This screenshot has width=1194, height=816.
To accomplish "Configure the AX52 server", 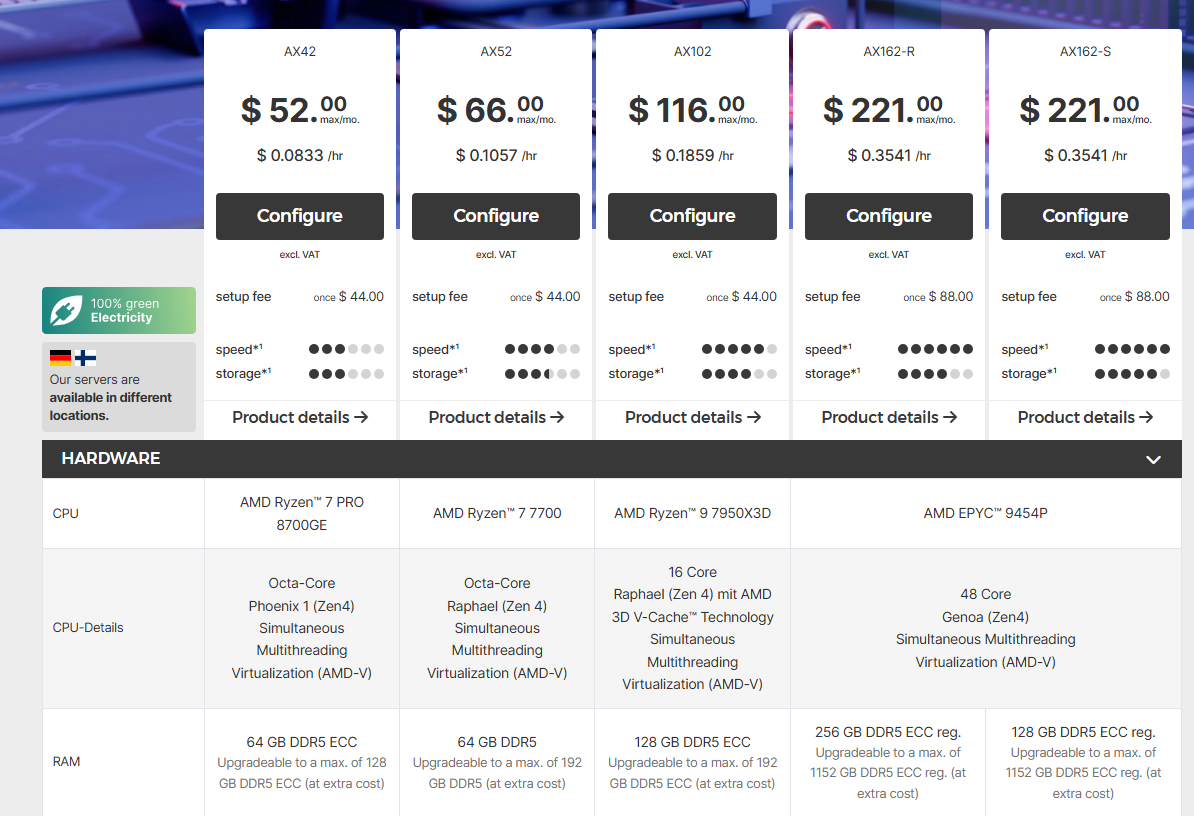I will pyautogui.click(x=496, y=216).
